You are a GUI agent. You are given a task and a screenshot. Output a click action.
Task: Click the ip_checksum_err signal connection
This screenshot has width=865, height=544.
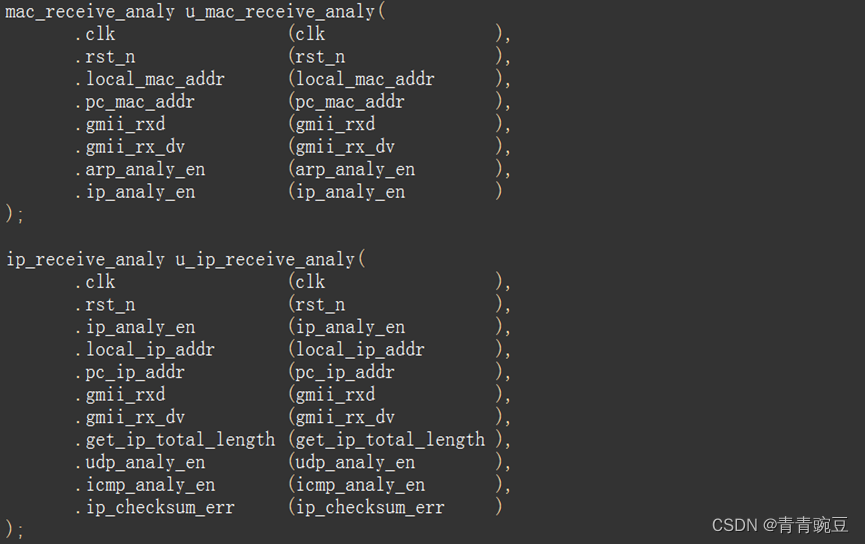click(370, 508)
